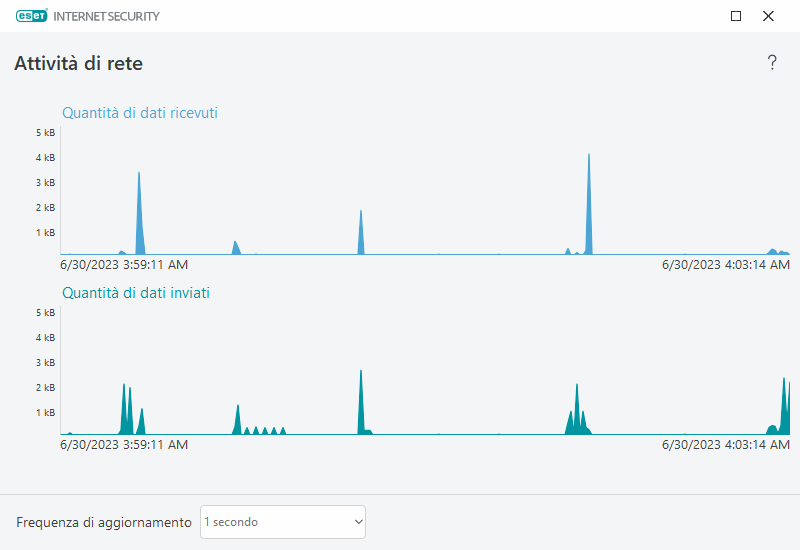This screenshot has height=550, width=800.
Task: Click the Attività di rete heading
Action: pyautogui.click(x=78, y=64)
